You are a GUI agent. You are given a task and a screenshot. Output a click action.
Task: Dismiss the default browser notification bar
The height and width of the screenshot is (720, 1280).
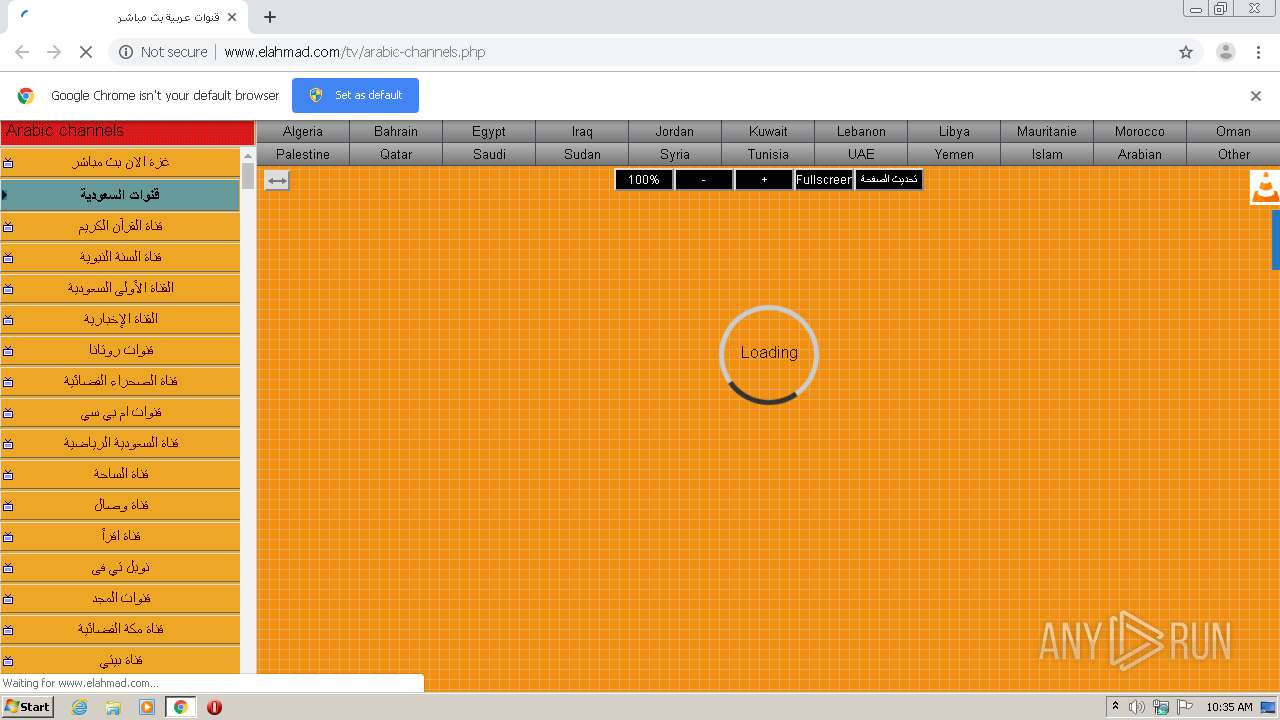coord(1256,96)
